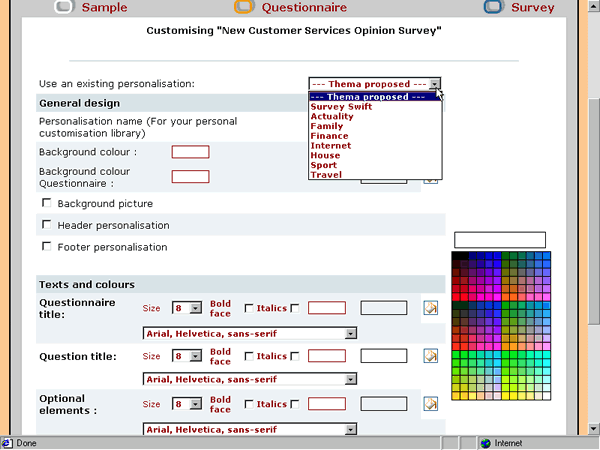The height and width of the screenshot is (450, 600).
Task: Click colour code field for Questionnaire title
Action: click(327, 308)
